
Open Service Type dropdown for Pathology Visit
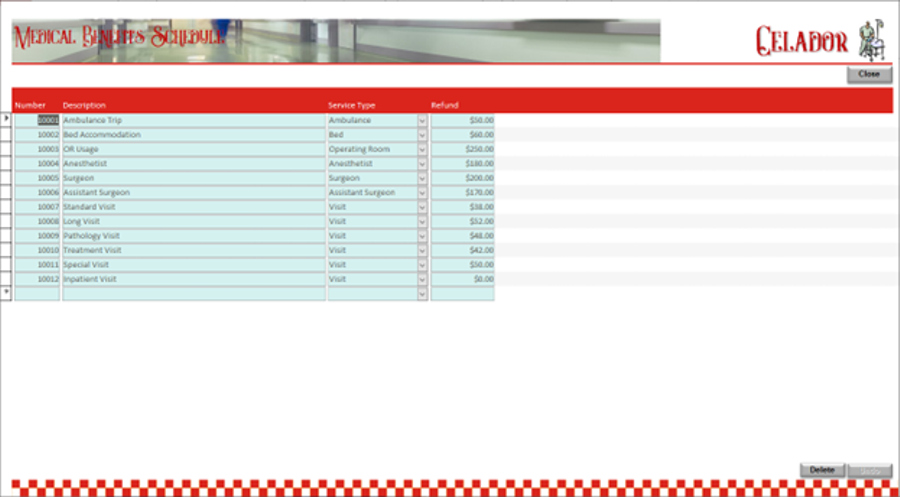coord(422,236)
